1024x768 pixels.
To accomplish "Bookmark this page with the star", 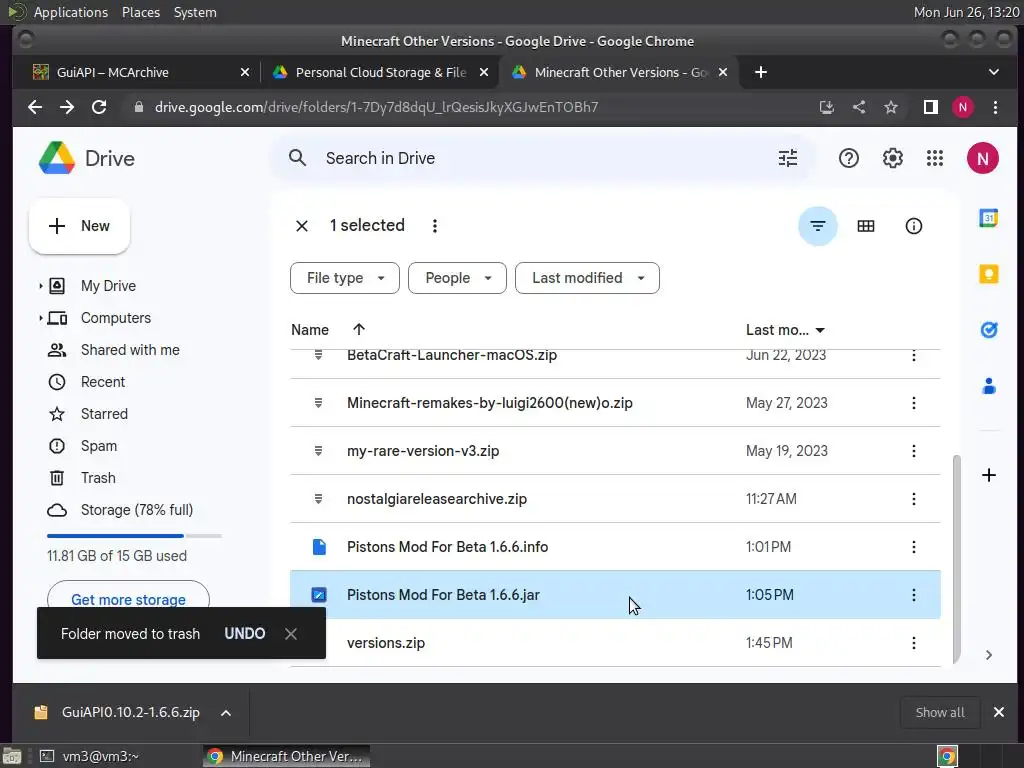I will coord(891,107).
